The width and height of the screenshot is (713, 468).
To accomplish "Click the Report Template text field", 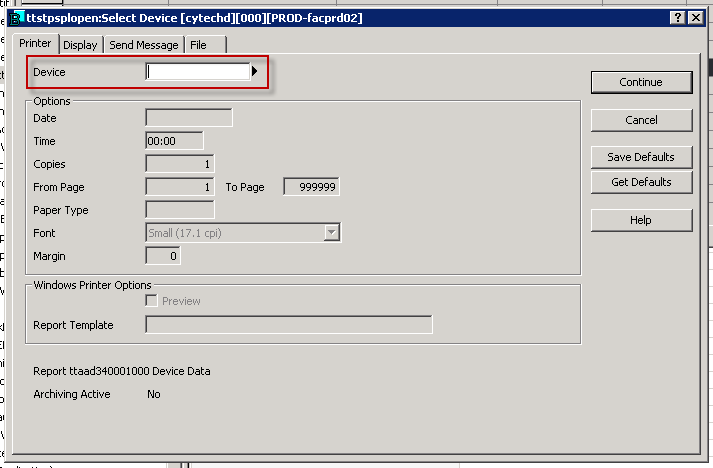I will pos(289,325).
